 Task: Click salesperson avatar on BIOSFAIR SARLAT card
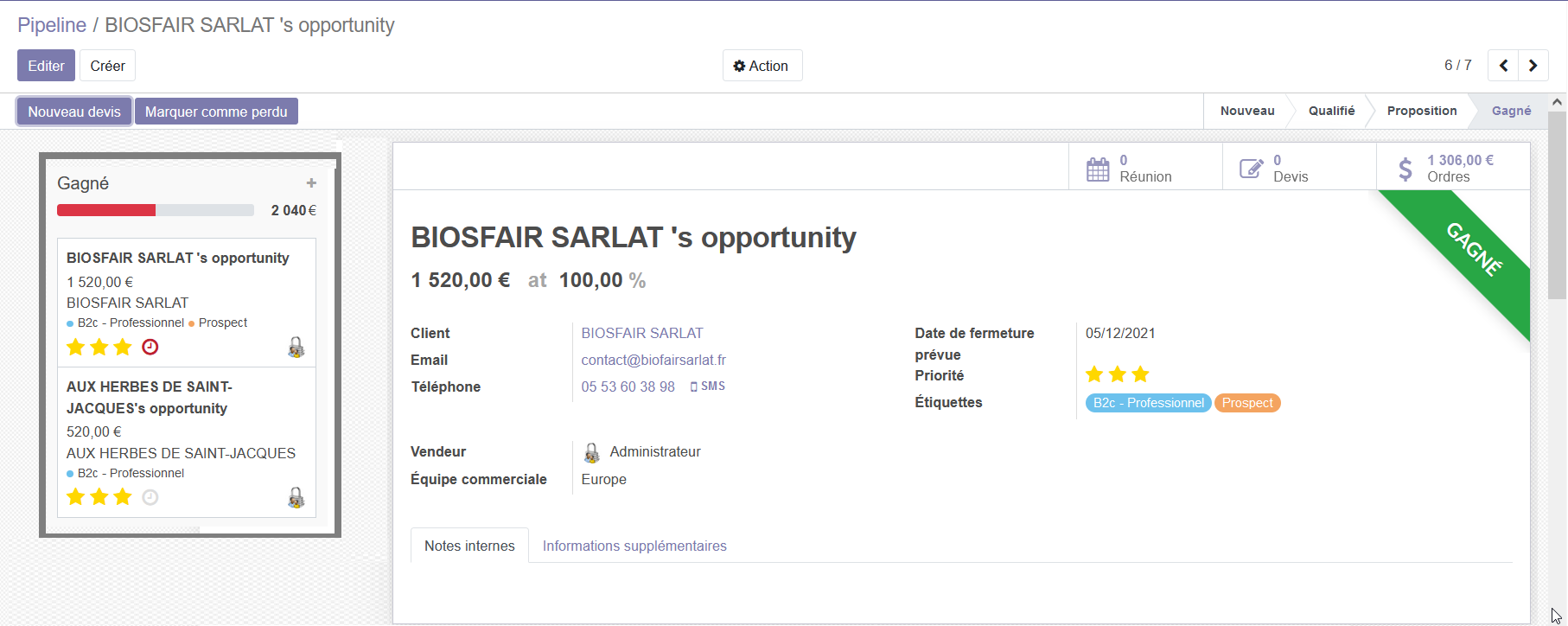click(x=296, y=347)
